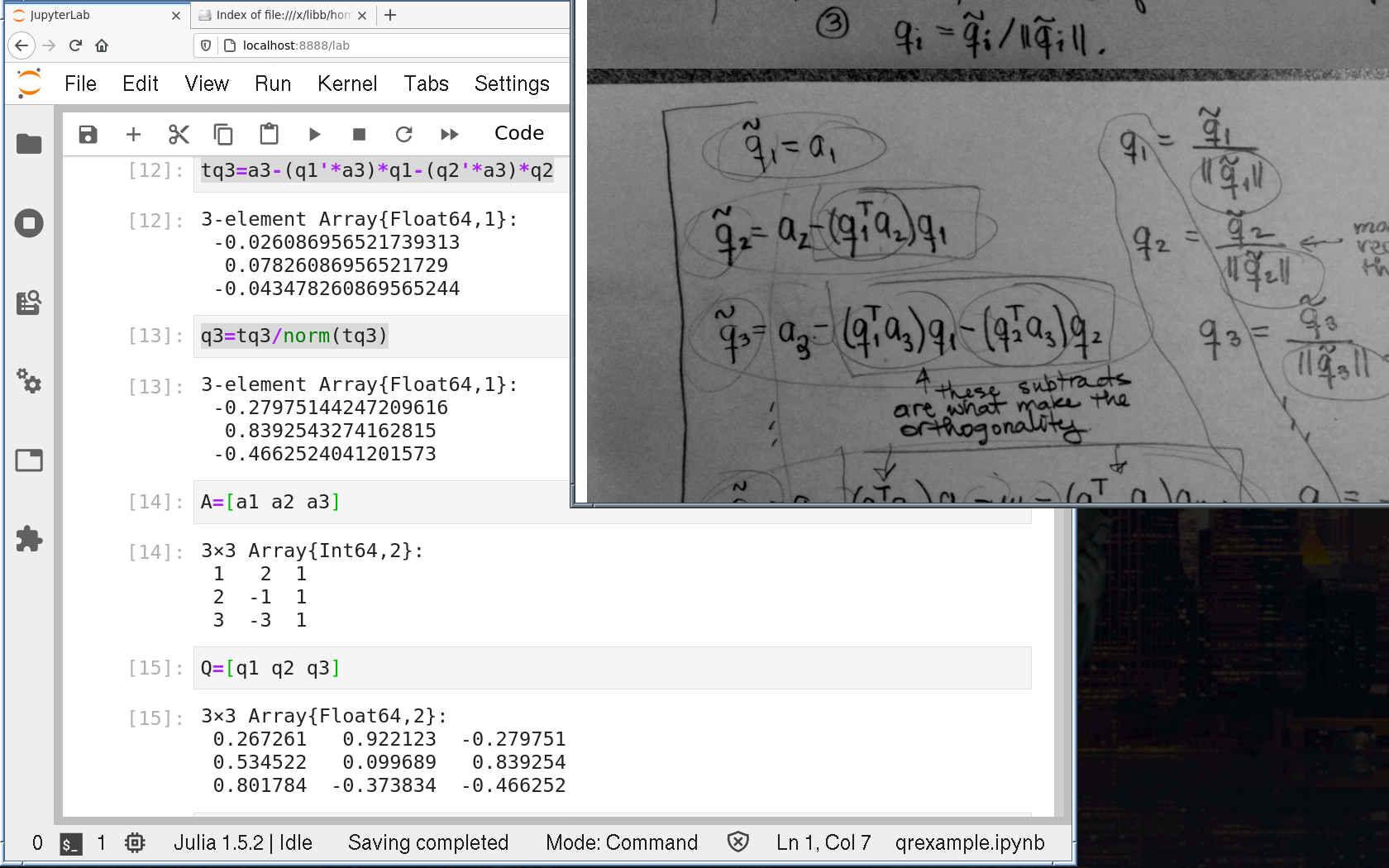Interrupt the kernel with stop button
Image resolution: width=1389 pixels, height=868 pixels.
[359, 134]
